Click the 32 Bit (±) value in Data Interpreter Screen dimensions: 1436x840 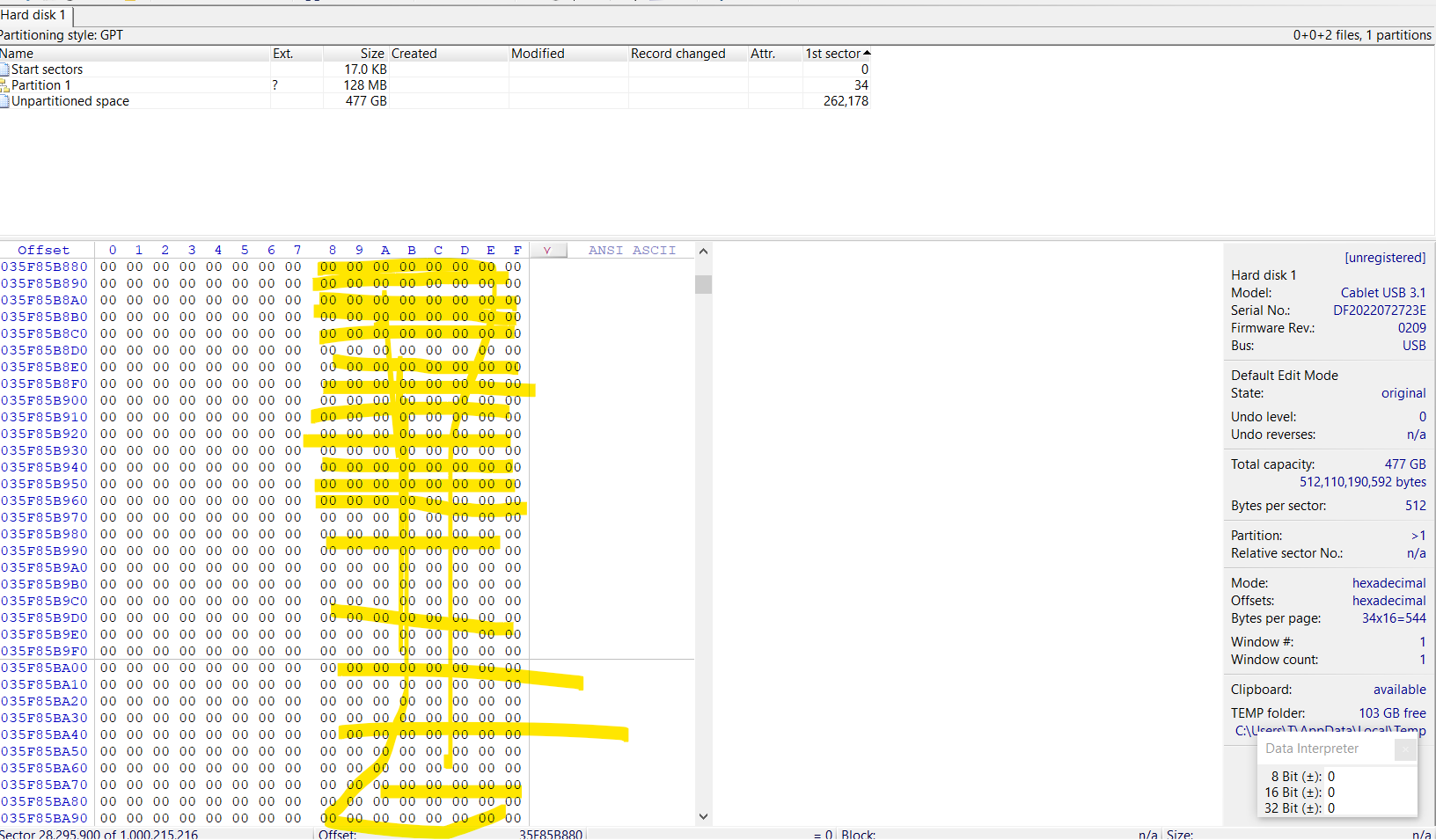pyautogui.click(x=1331, y=808)
